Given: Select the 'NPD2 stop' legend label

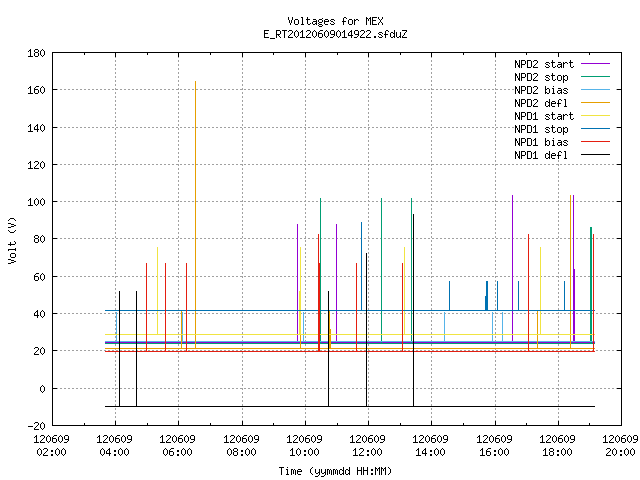Looking at the screenshot, I should point(541,77).
